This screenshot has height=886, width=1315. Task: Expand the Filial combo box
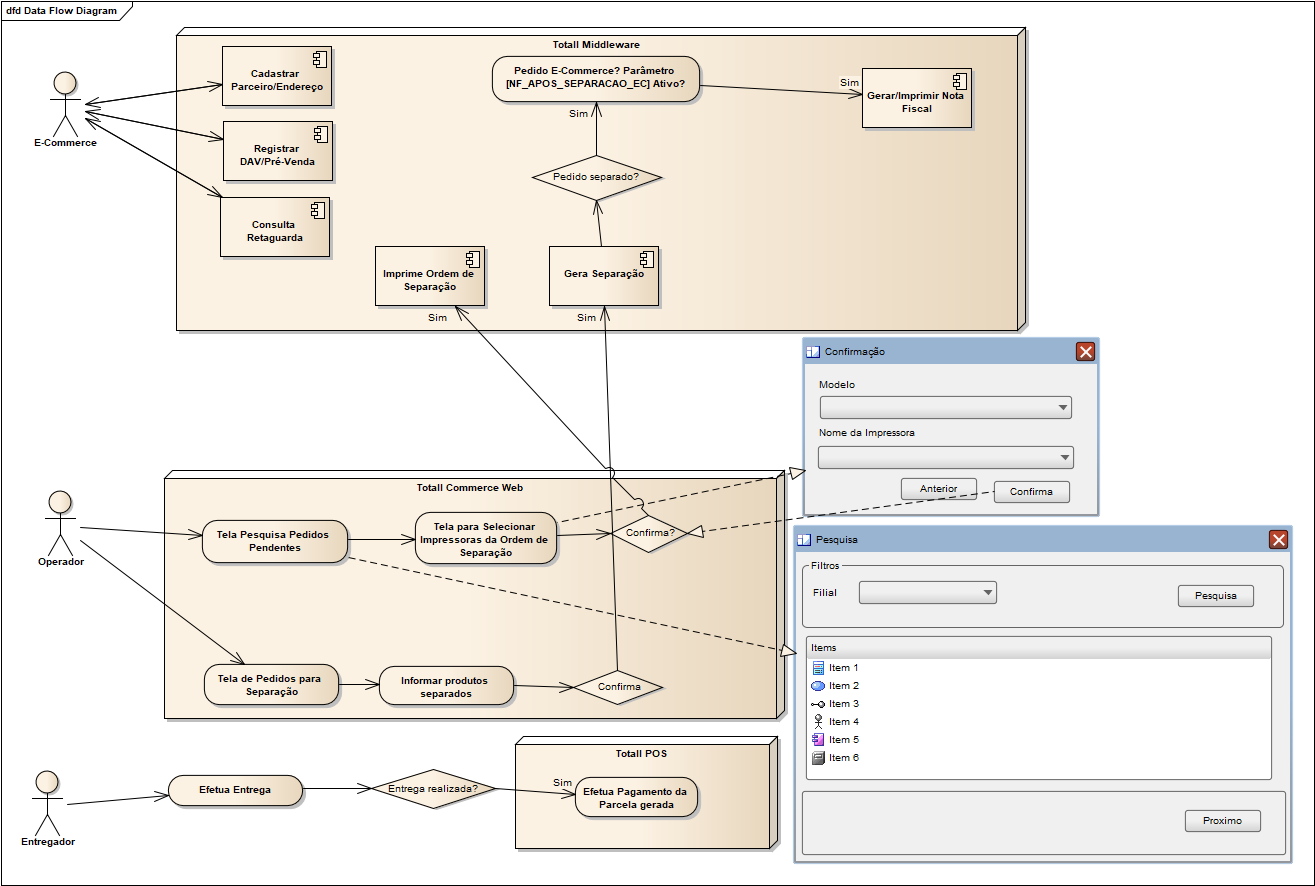(928, 593)
